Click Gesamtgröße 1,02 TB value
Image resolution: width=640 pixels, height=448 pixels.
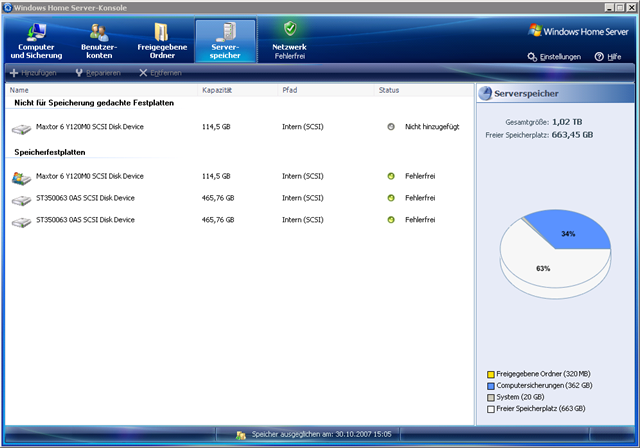[x=567, y=122]
